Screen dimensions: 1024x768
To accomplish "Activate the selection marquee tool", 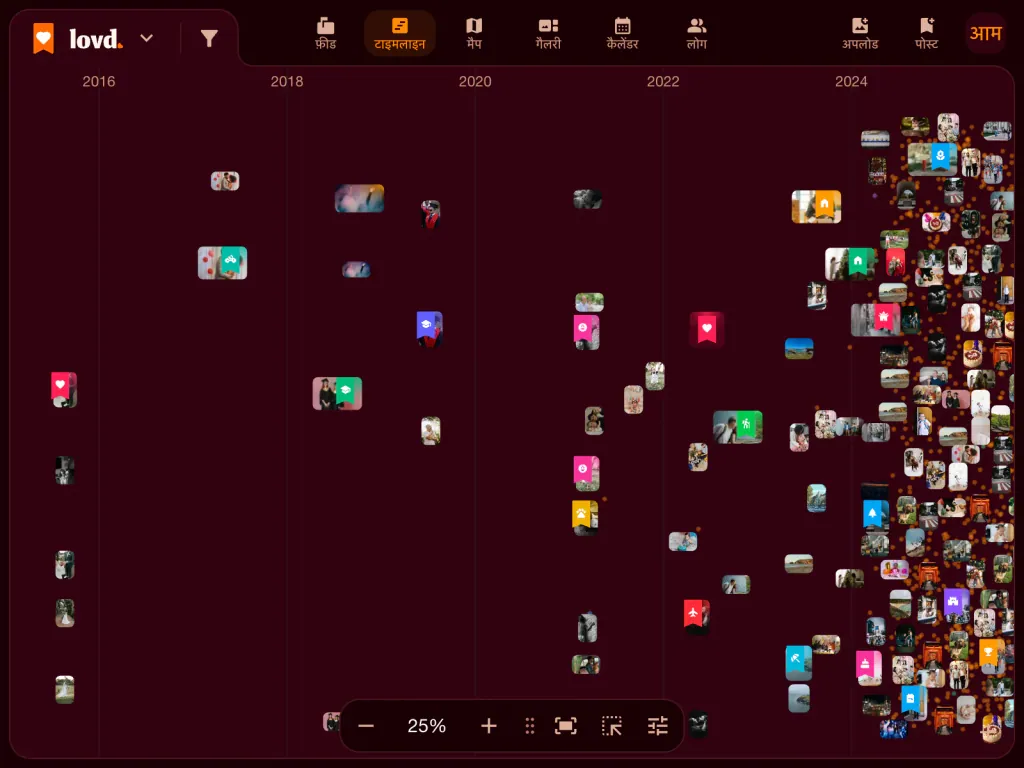I will [612, 726].
